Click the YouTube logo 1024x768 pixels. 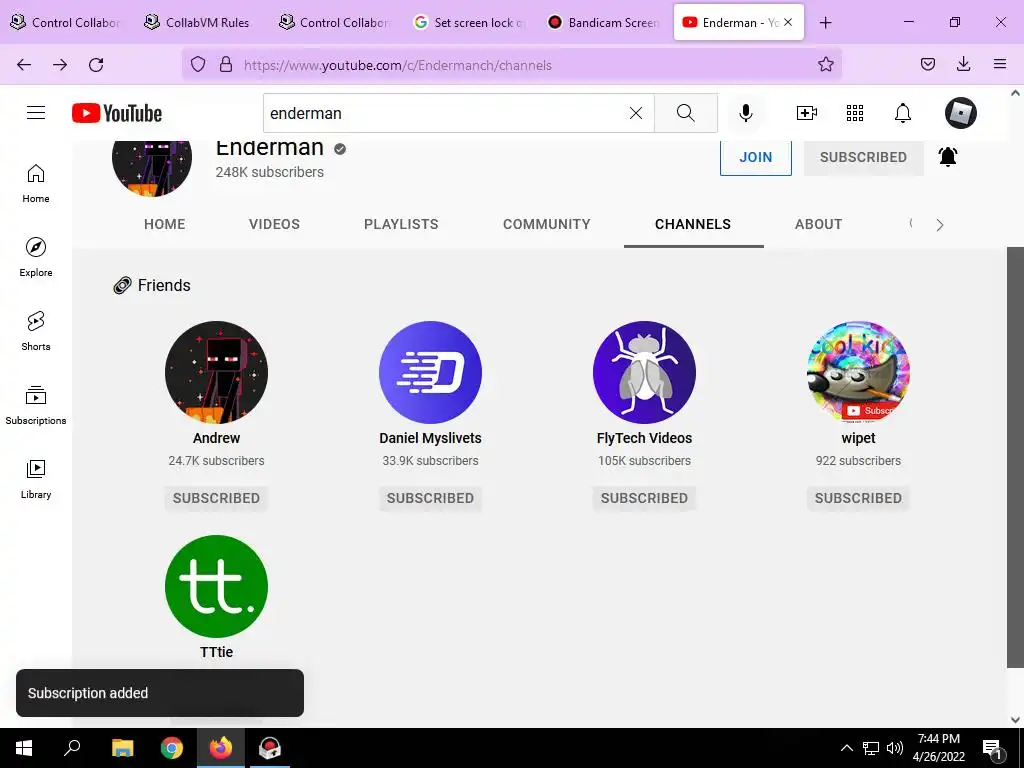coord(117,113)
